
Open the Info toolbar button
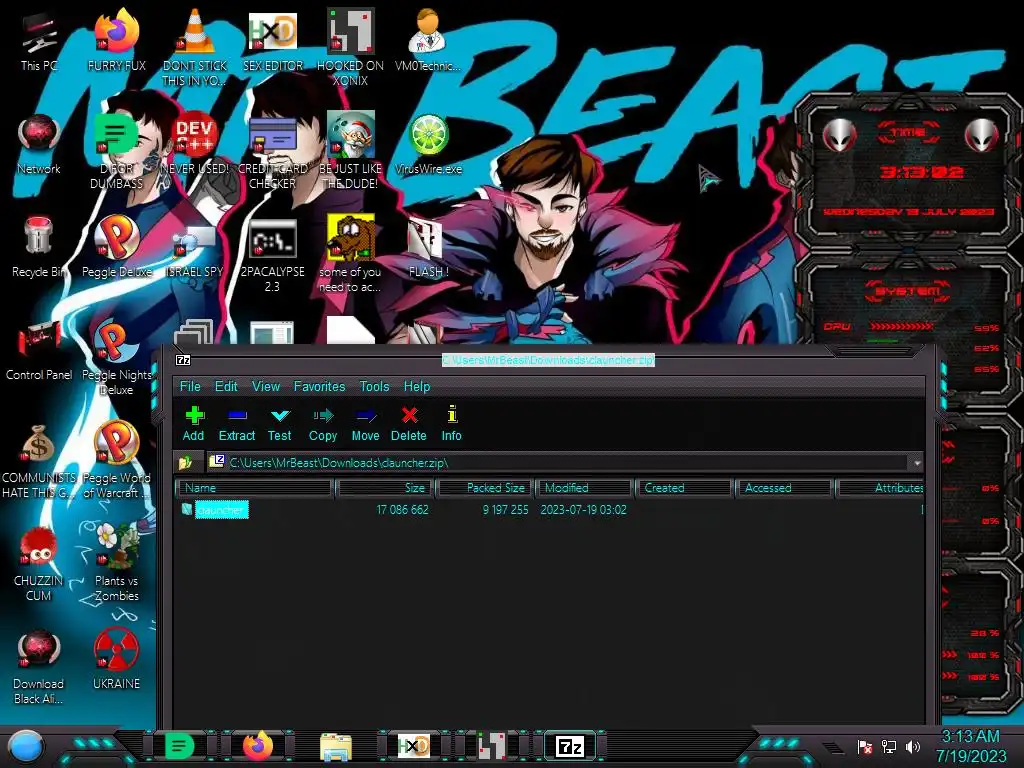point(451,423)
